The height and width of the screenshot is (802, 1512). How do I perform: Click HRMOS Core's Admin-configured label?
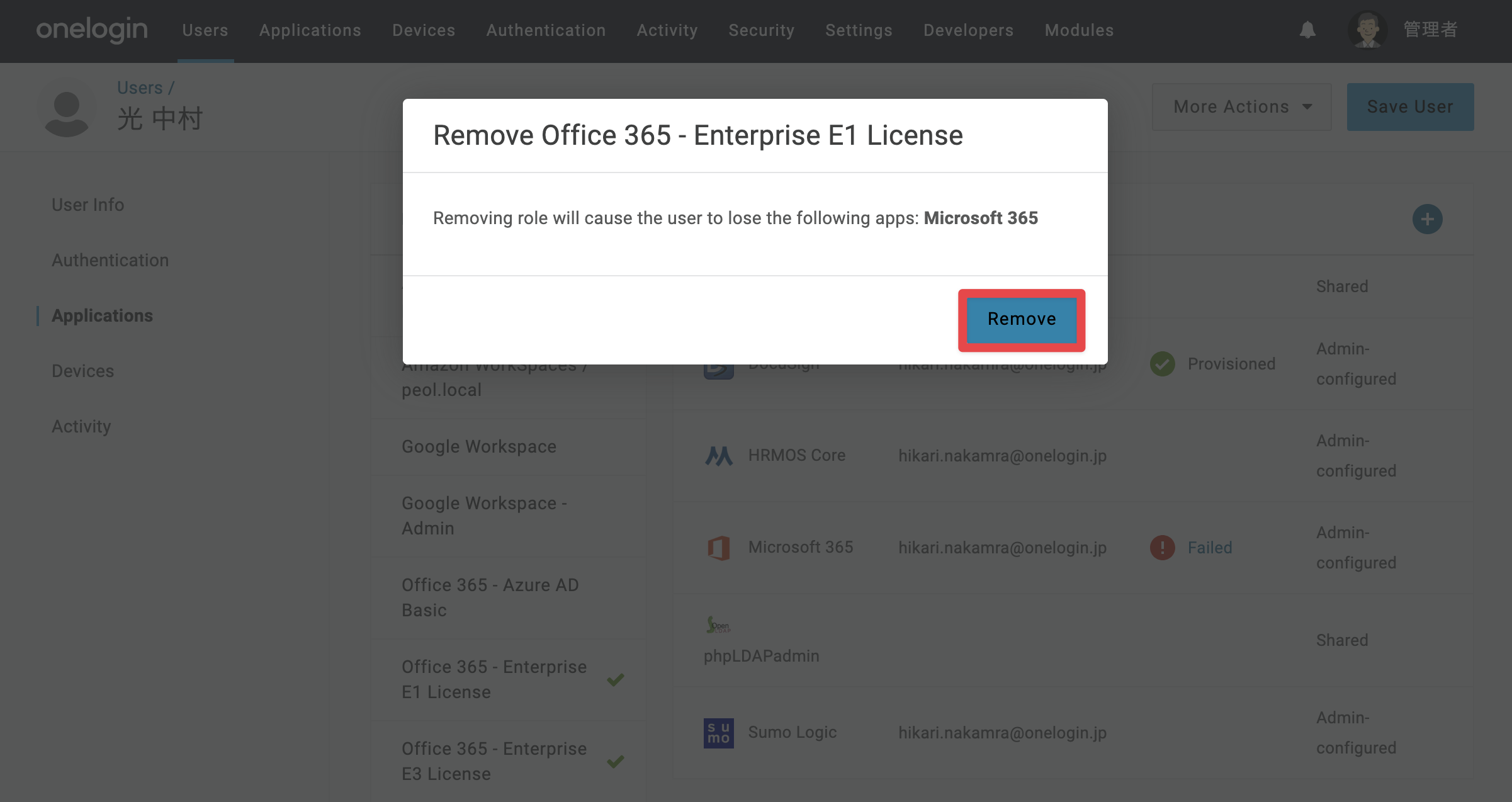(x=1357, y=456)
